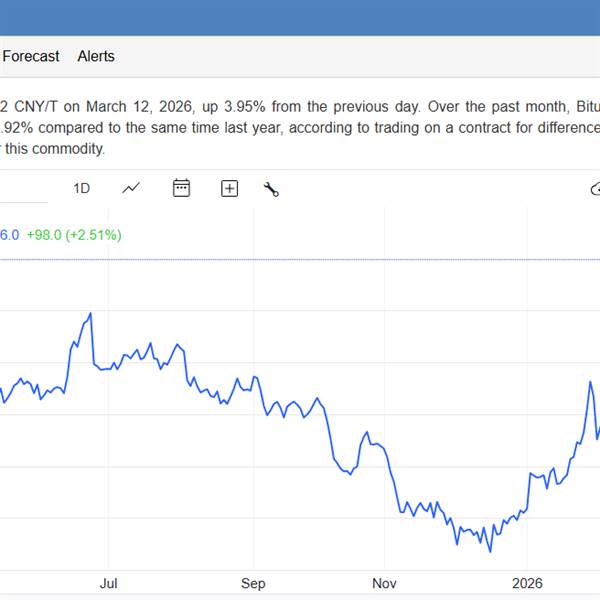Click the Jul label on the time axis
The height and width of the screenshot is (600, 600).
click(109, 583)
